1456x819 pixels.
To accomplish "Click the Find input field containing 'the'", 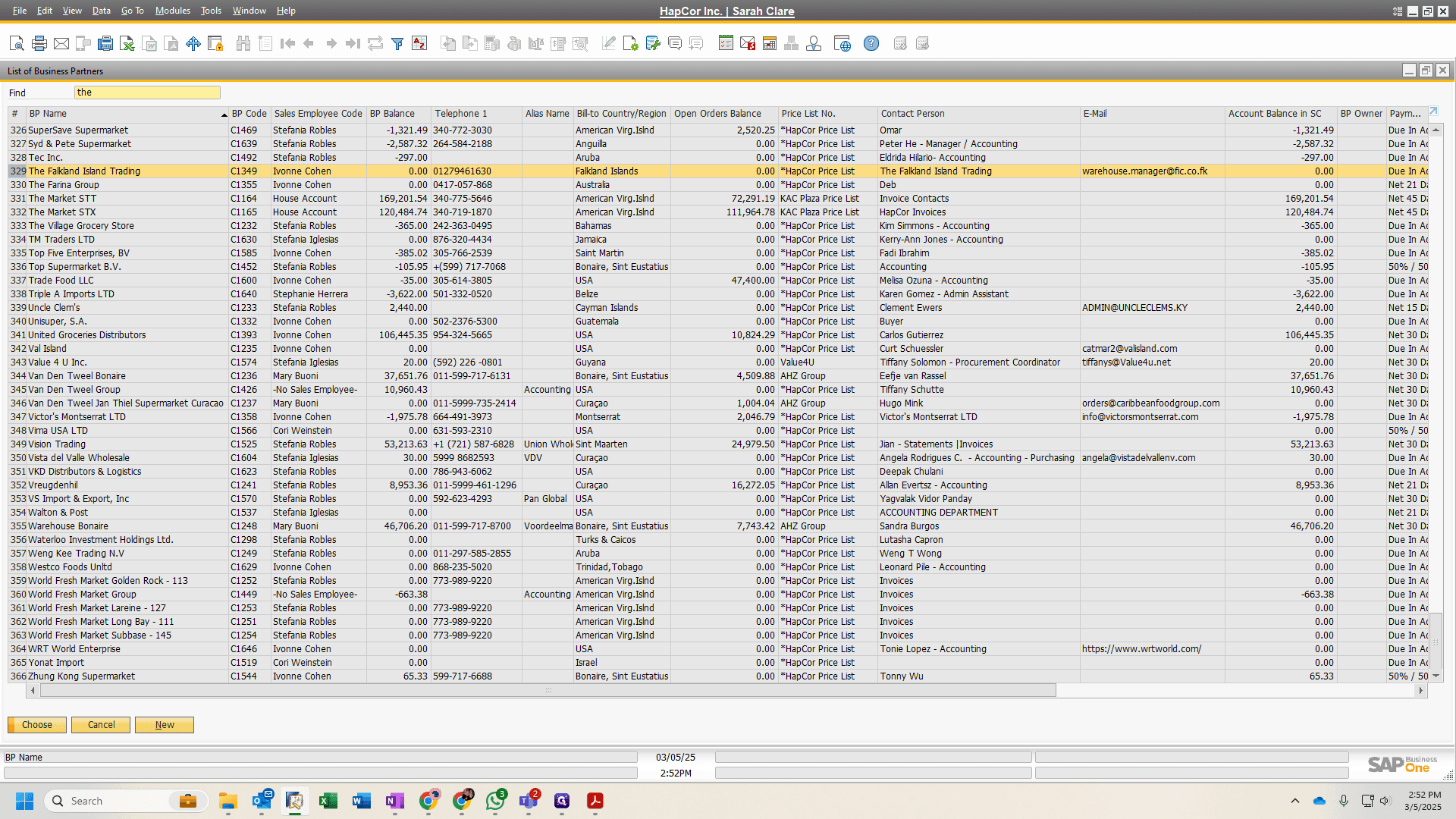I will [x=147, y=93].
